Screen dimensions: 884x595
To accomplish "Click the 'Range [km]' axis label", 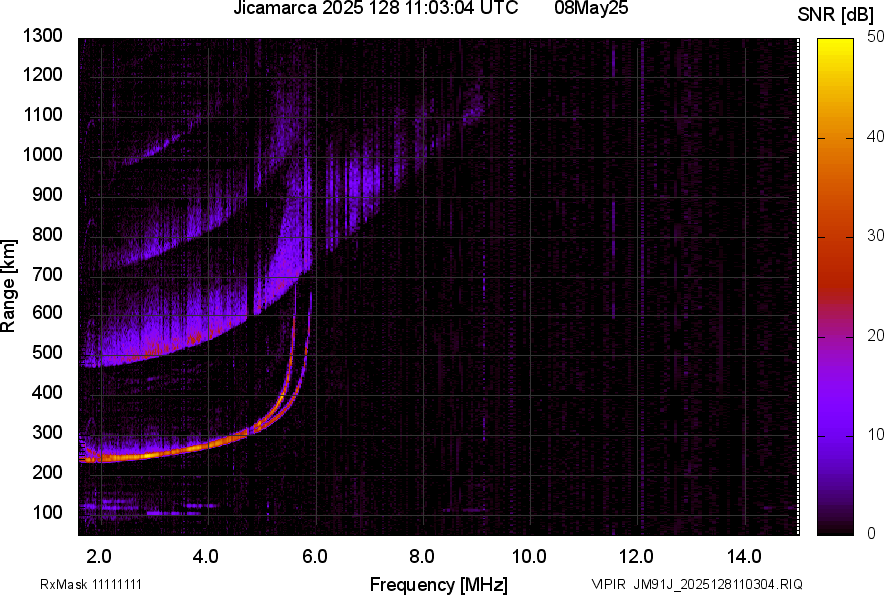I will pos(8,286).
